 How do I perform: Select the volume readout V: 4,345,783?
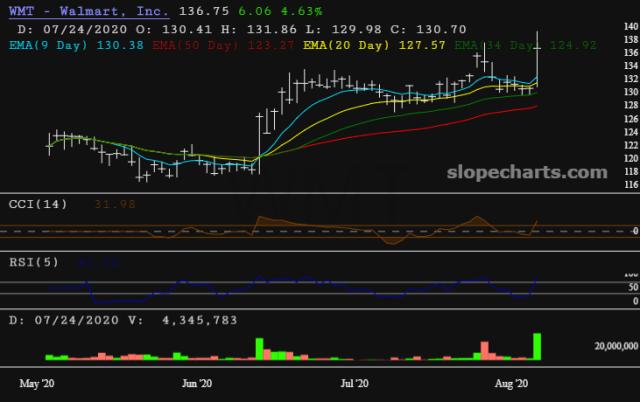[x=182, y=320]
